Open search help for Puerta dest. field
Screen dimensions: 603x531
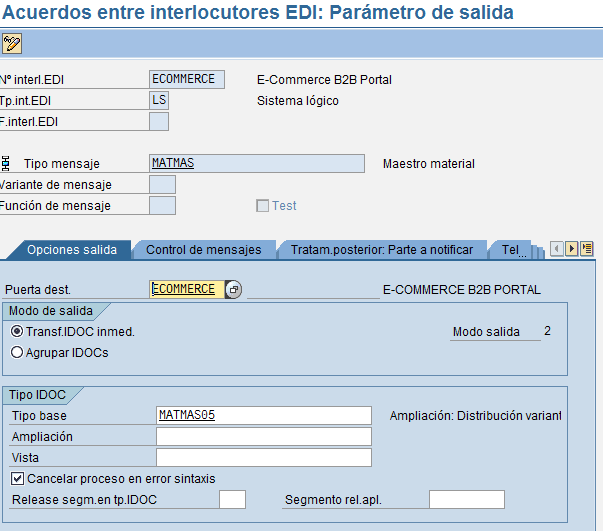click(233, 289)
